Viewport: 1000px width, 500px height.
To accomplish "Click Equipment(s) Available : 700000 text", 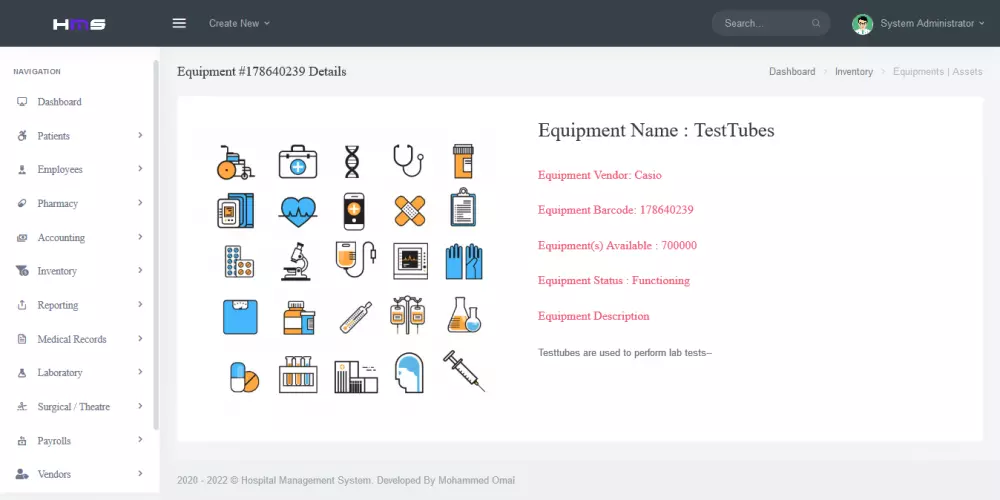I will pyautogui.click(x=617, y=246).
